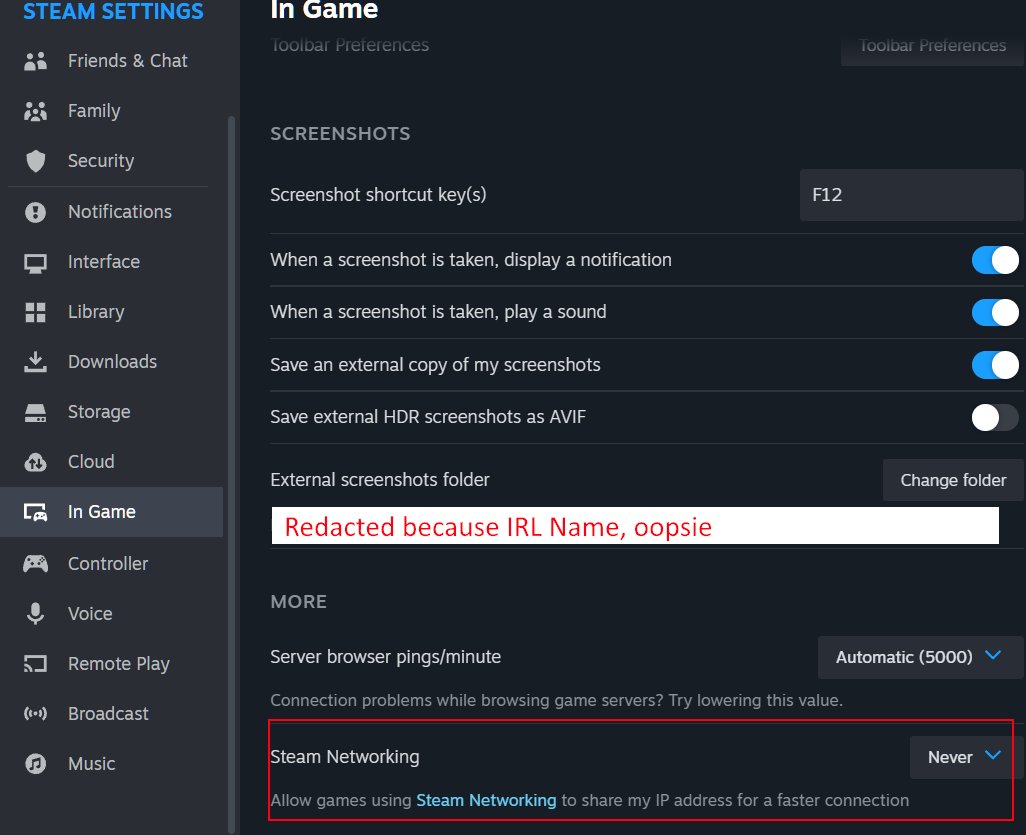Select the Downloads settings entry

111,362
